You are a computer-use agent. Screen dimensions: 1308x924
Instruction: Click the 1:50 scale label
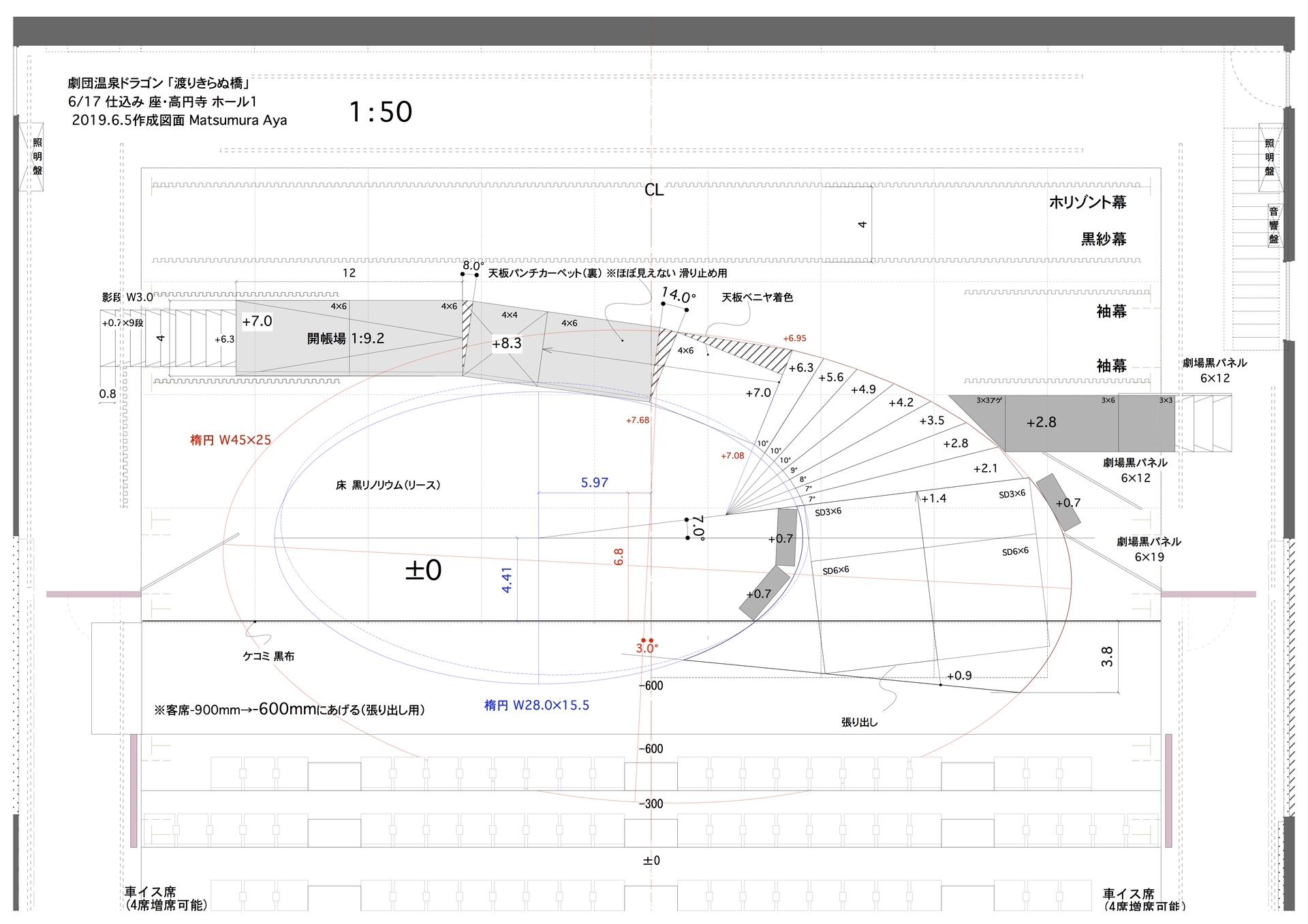(380, 112)
